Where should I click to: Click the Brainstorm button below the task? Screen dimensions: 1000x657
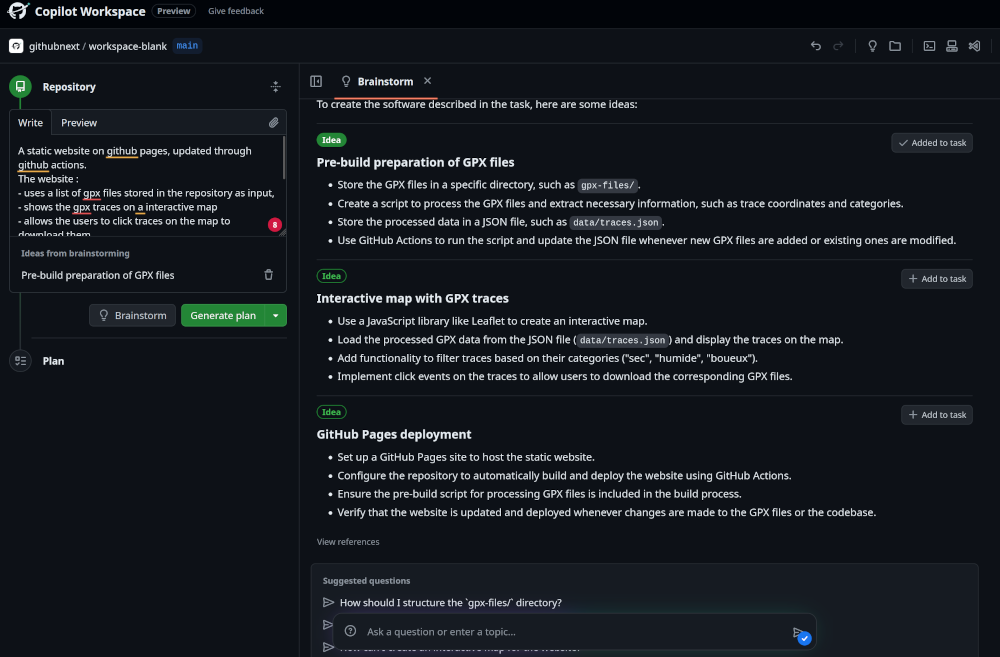(x=133, y=315)
